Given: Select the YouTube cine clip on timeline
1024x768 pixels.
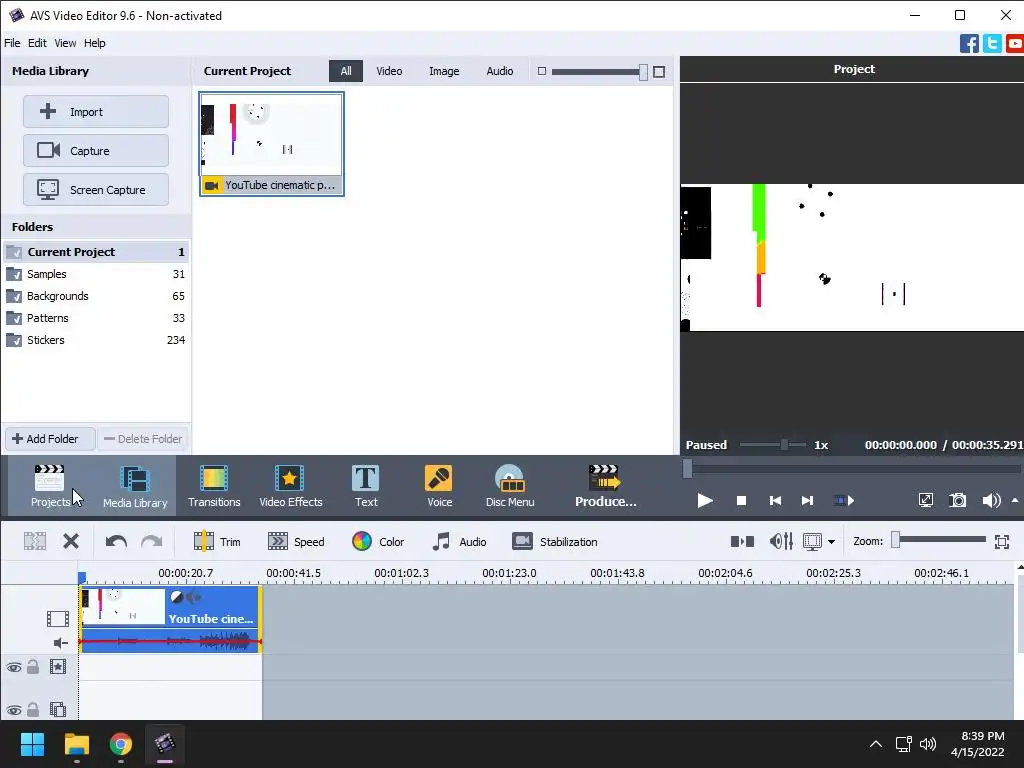Looking at the screenshot, I should (170, 618).
